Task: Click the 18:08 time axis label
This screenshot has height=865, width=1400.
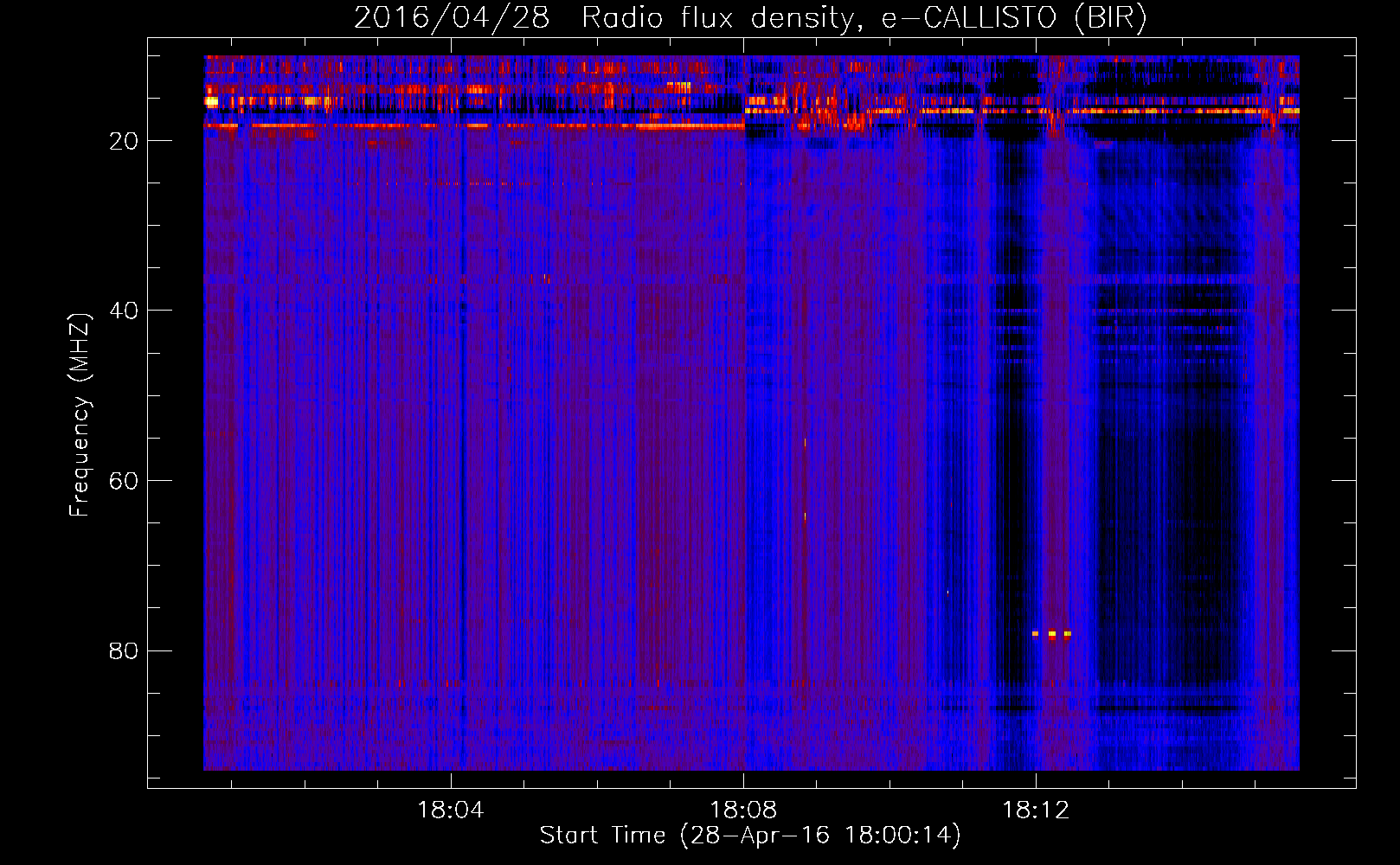Action: [x=743, y=811]
